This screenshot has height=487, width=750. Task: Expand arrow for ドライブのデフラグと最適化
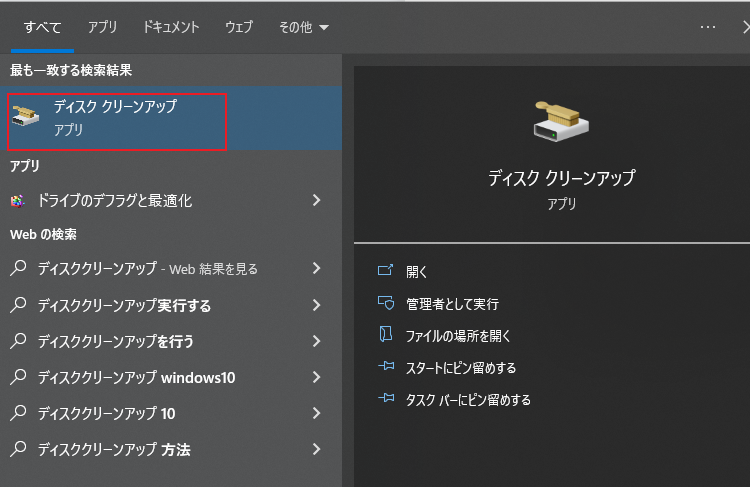316,200
